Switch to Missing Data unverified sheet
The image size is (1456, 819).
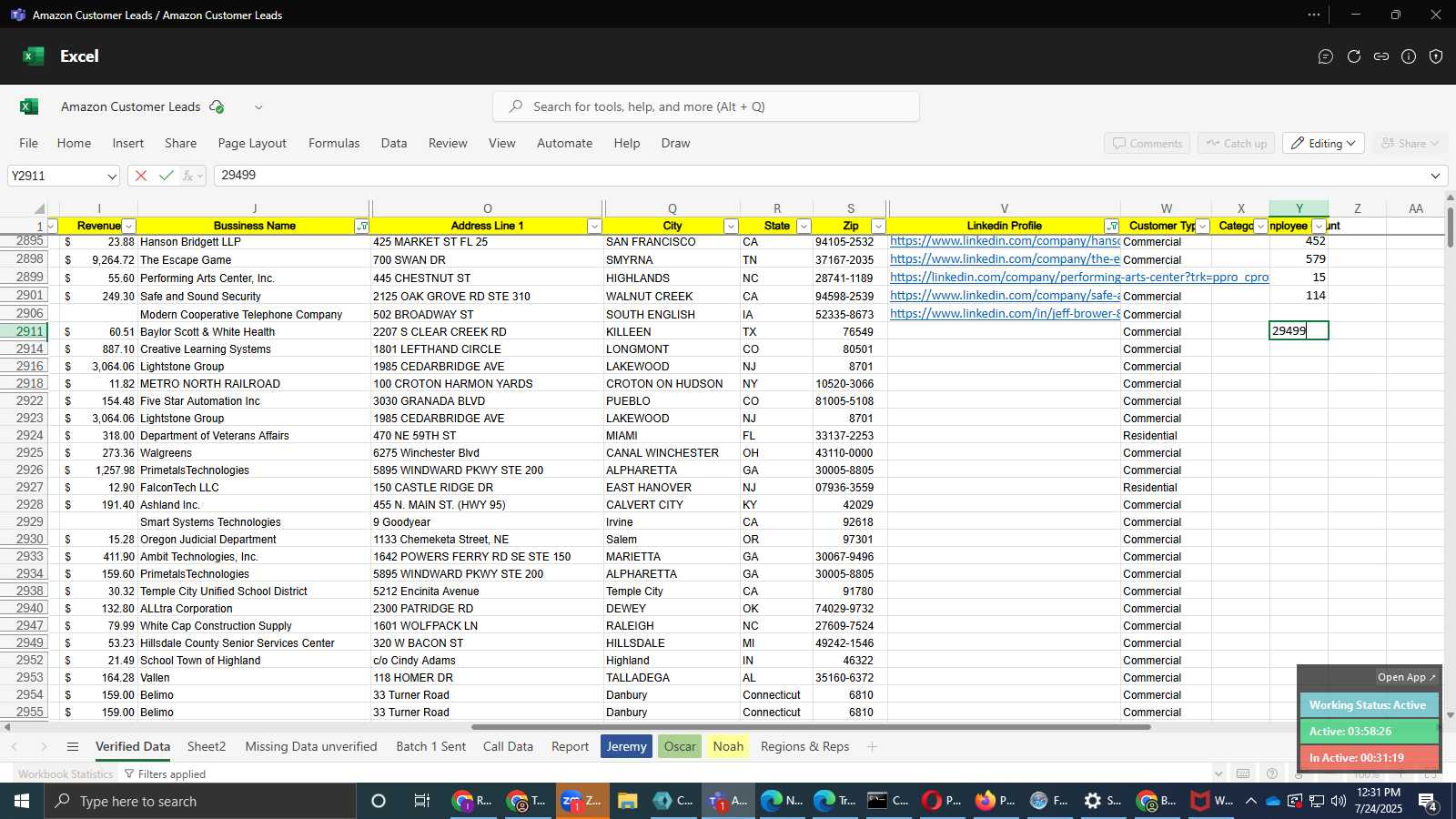311,746
